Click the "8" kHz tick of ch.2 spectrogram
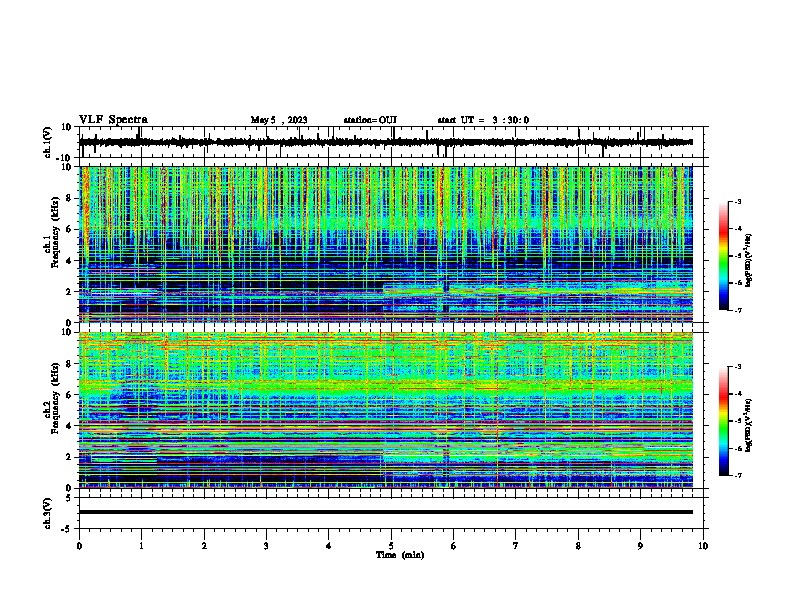 [x=69, y=364]
